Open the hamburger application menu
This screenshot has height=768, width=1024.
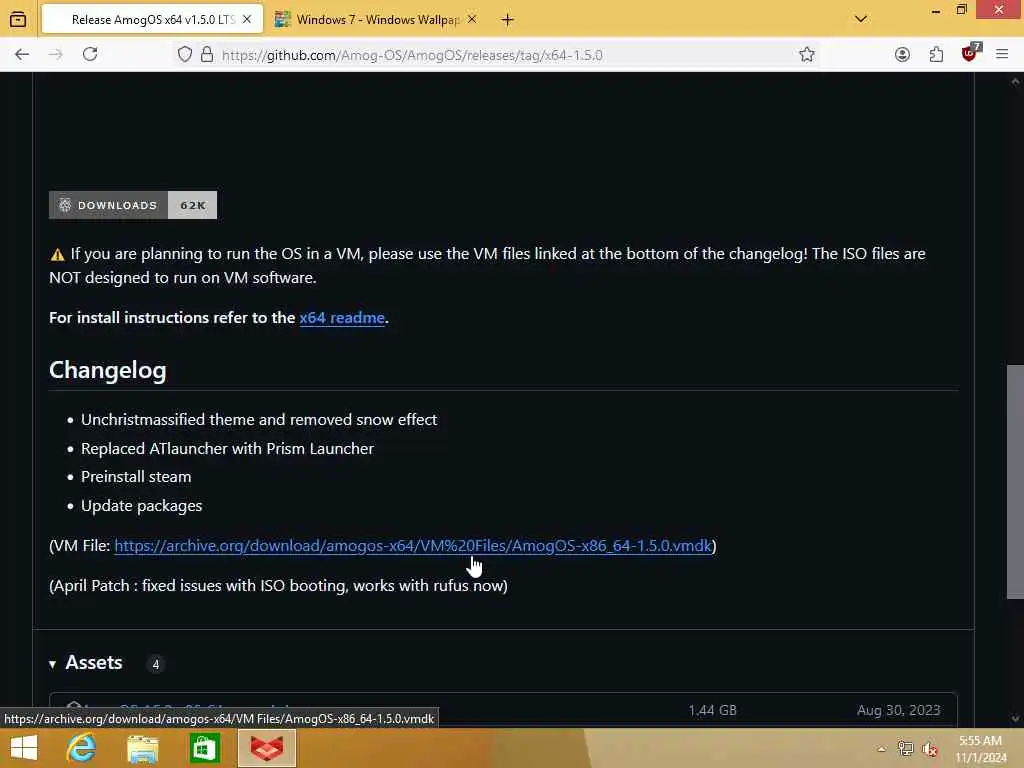tap(1002, 54)
